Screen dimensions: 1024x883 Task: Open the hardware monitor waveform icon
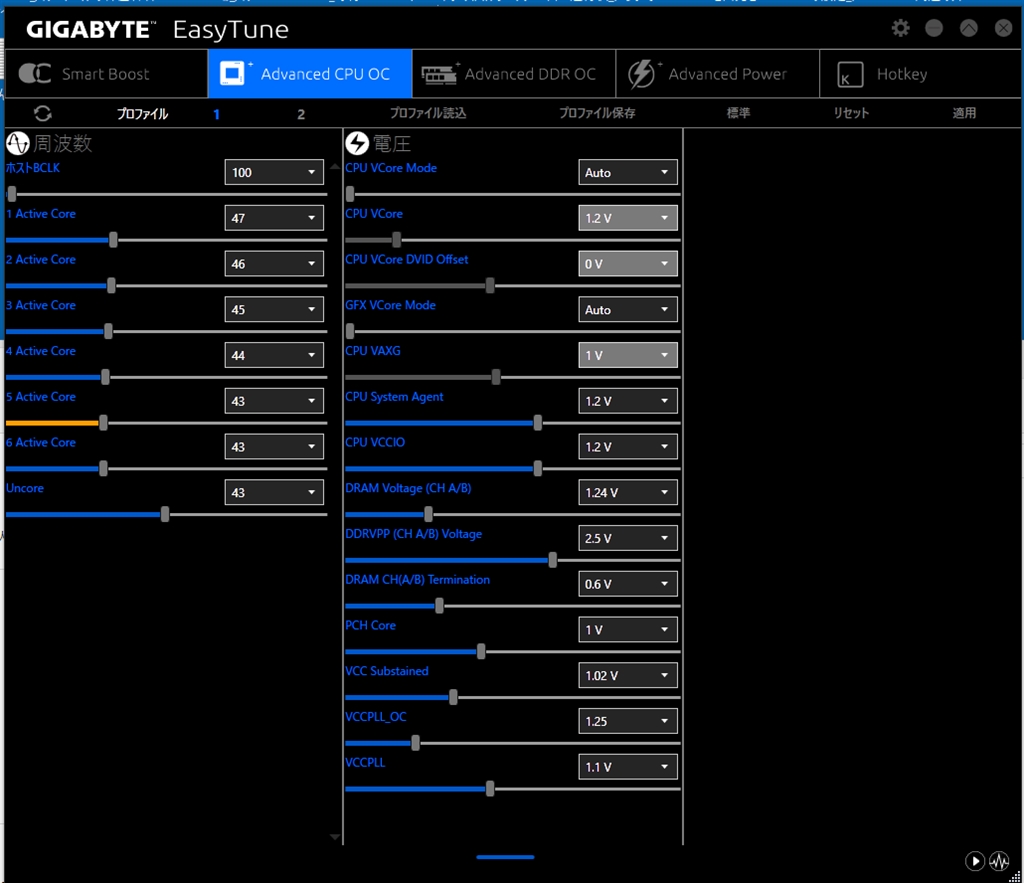999,861
